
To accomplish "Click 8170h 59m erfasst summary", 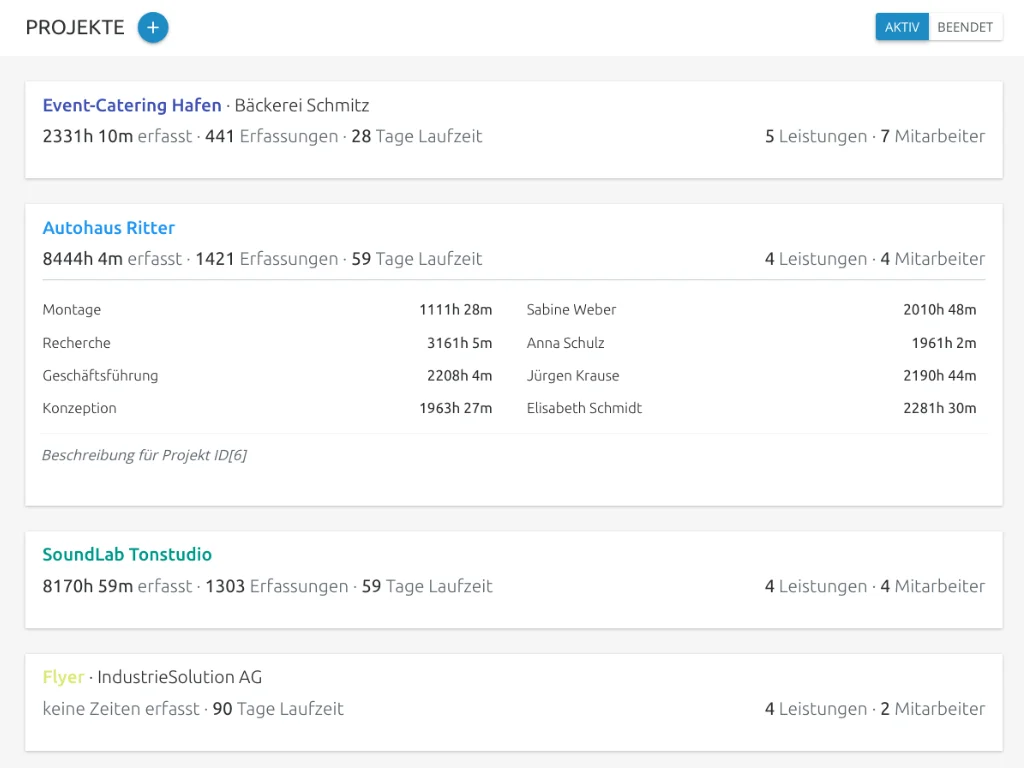I will pos(118,586).
